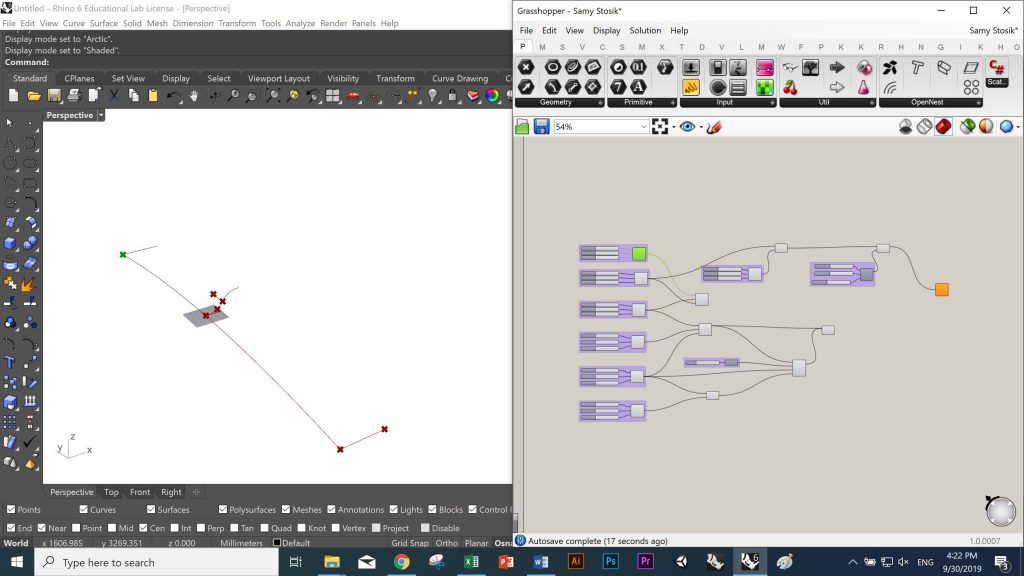The image size is (1024, 576).
Task: Click the Zoom Extents icon in Grasshopper
Action: pos(660,127)
